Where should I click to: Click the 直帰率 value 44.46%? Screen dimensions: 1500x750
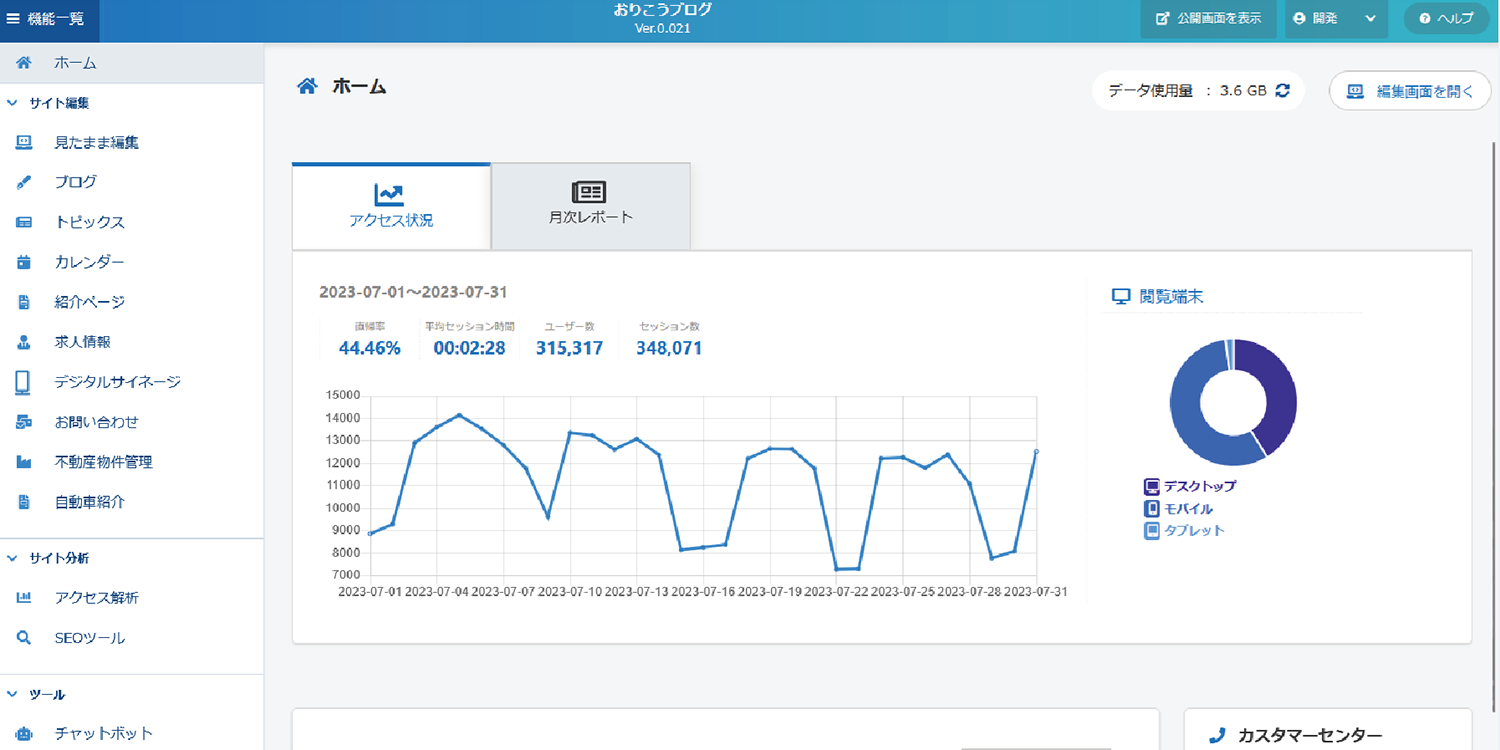coord(369,348)
